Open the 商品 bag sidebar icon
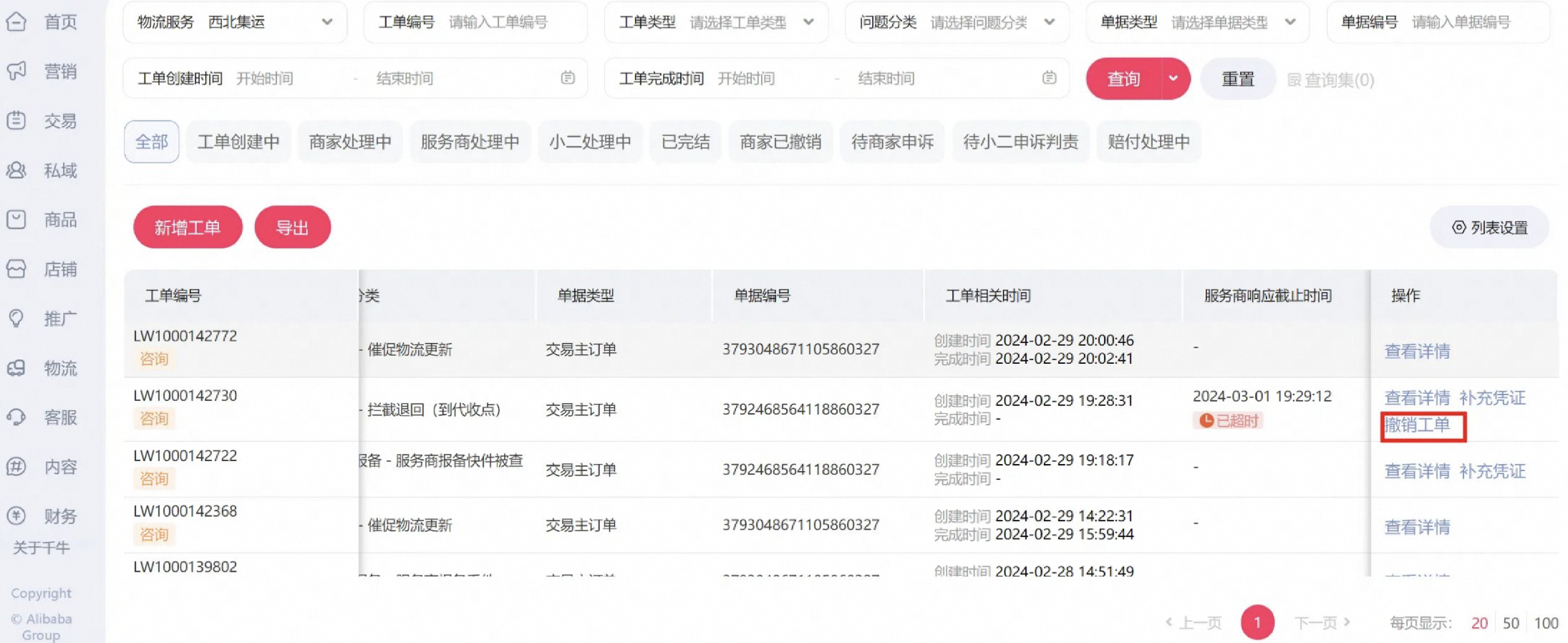Screen dimensions: 1568x643 pyautogui.click(x=16, y=220)
